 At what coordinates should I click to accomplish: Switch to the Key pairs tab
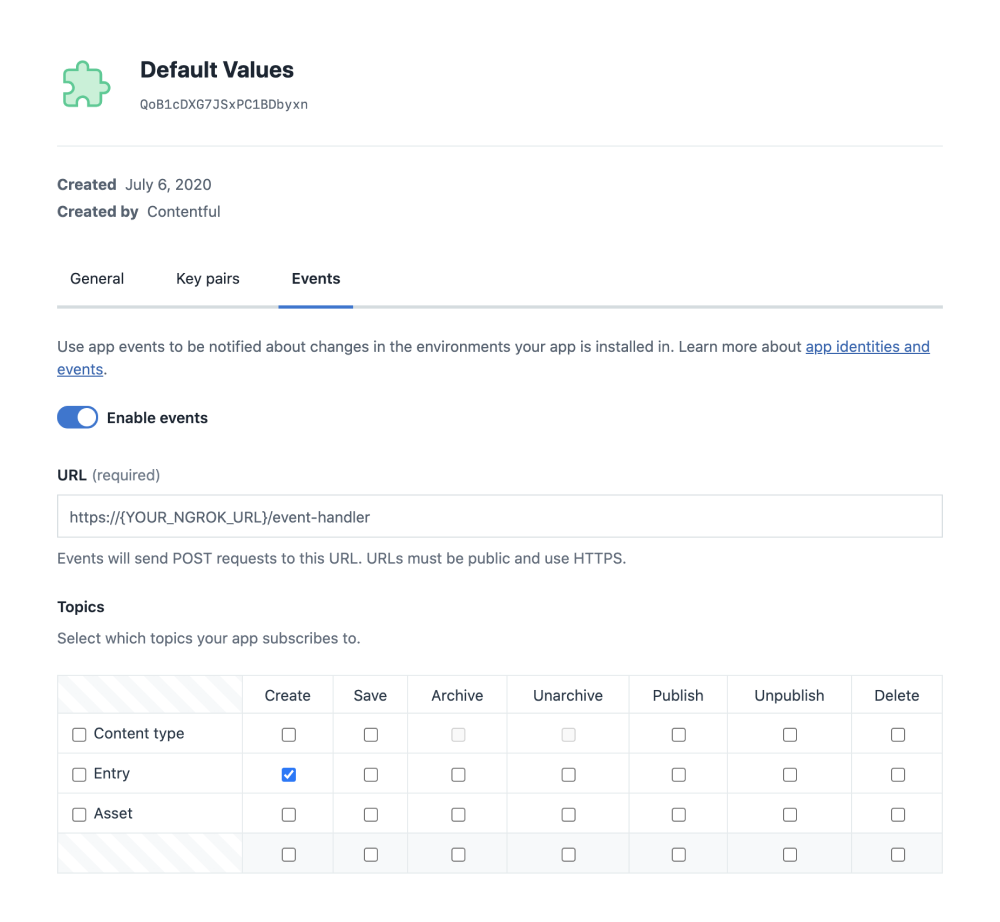(207, 278)
